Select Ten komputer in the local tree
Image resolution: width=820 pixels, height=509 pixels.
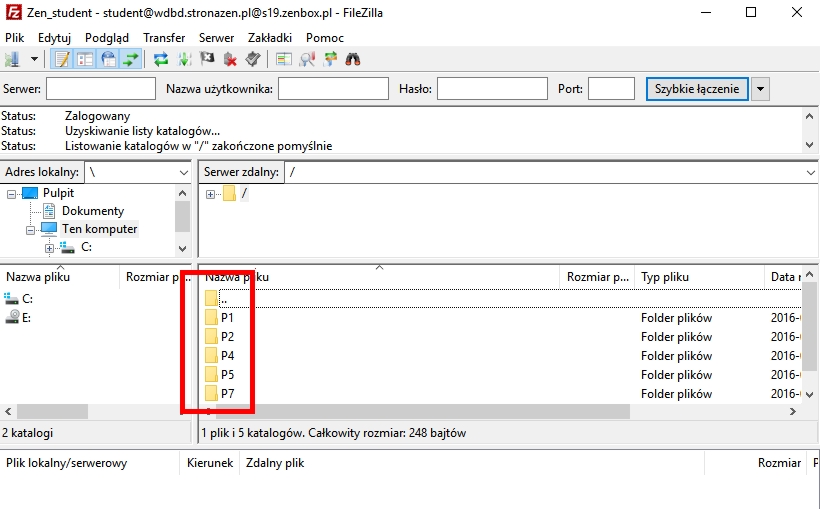tap(99, 229)
